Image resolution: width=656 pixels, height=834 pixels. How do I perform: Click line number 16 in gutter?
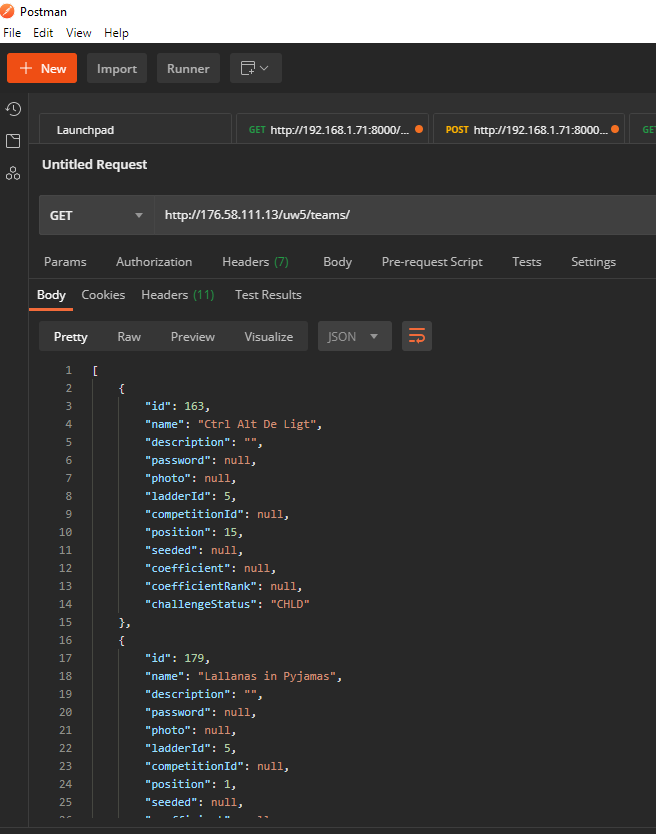65,640
